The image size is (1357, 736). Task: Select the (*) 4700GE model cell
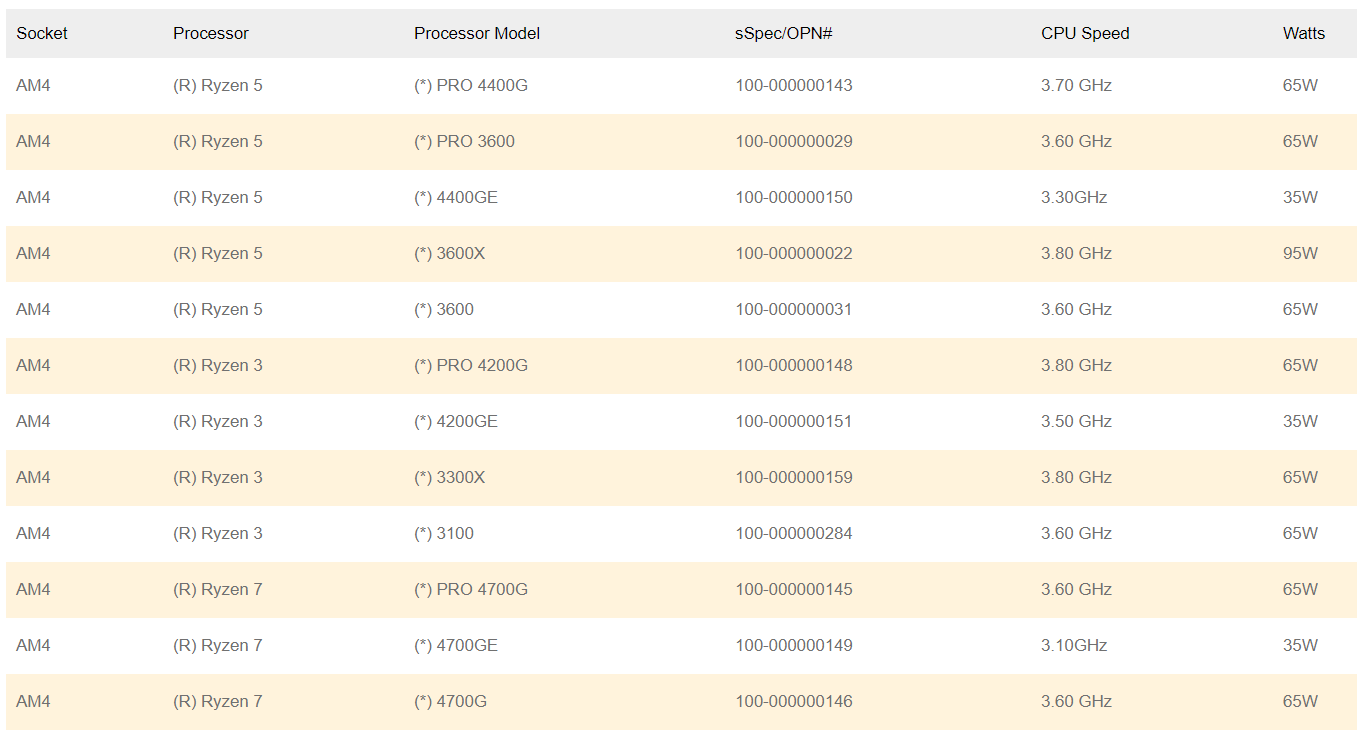(456, 646)
